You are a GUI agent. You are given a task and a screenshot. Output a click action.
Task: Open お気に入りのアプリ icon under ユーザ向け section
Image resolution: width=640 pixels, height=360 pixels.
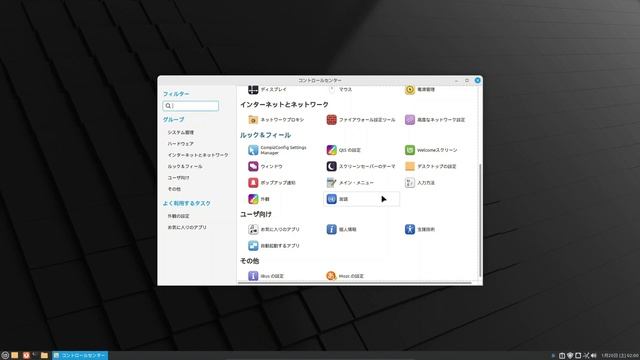click(x=253, y=229)
